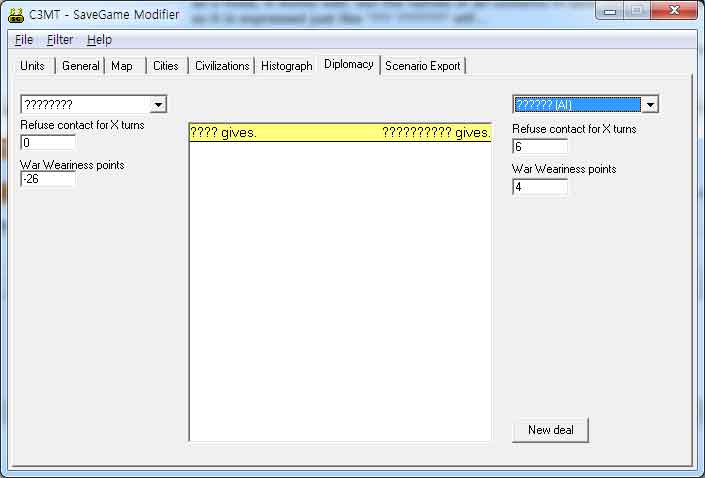705x478 pixels.
Task: Open the Help menu
Action: tap(99, 40)
